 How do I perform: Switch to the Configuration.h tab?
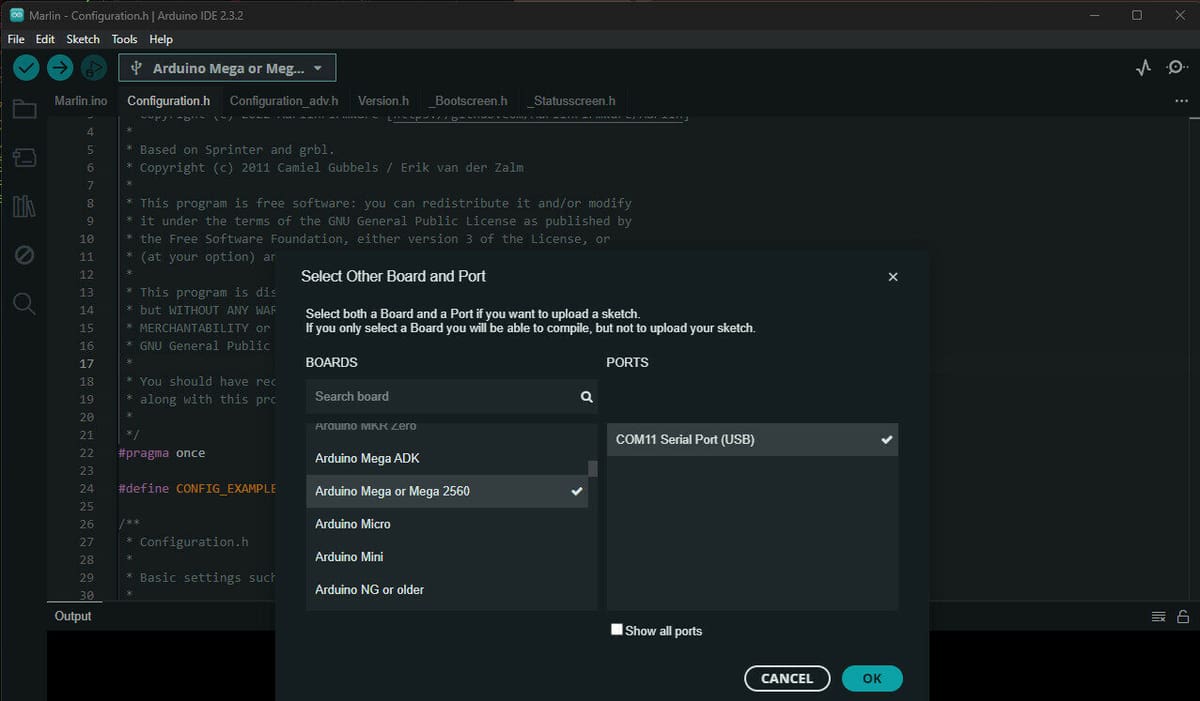point(168,101)
